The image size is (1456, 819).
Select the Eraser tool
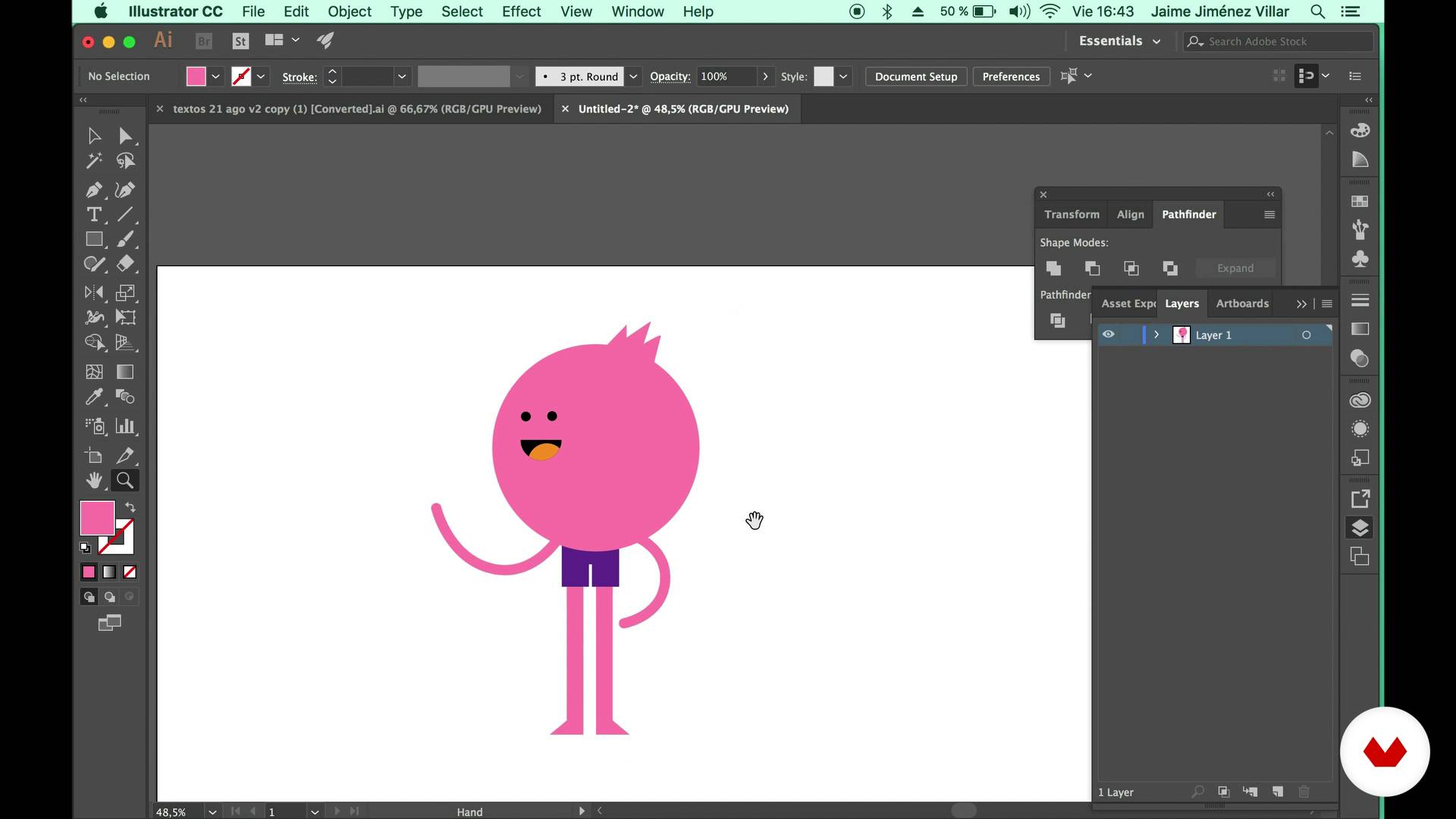tap(125, 264)
